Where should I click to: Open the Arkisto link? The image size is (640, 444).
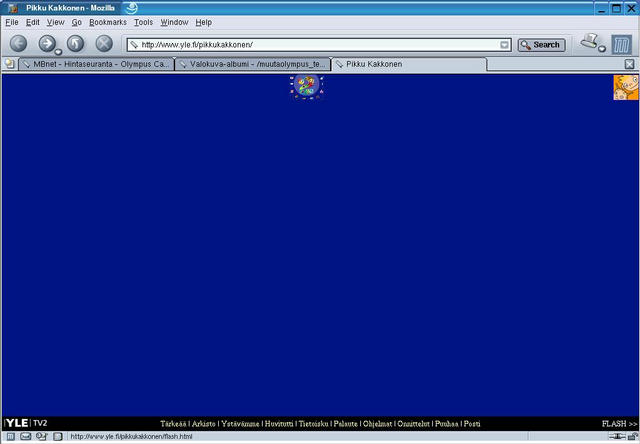(x=203, y=424)
